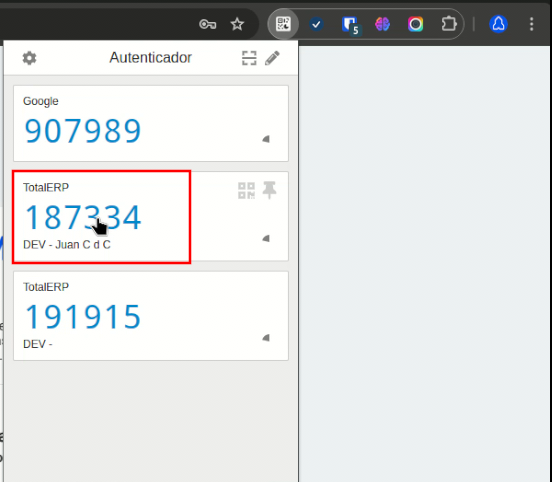Copy the Google code 907989
This screenshot has width=552, height=482.
coord(83,131)
